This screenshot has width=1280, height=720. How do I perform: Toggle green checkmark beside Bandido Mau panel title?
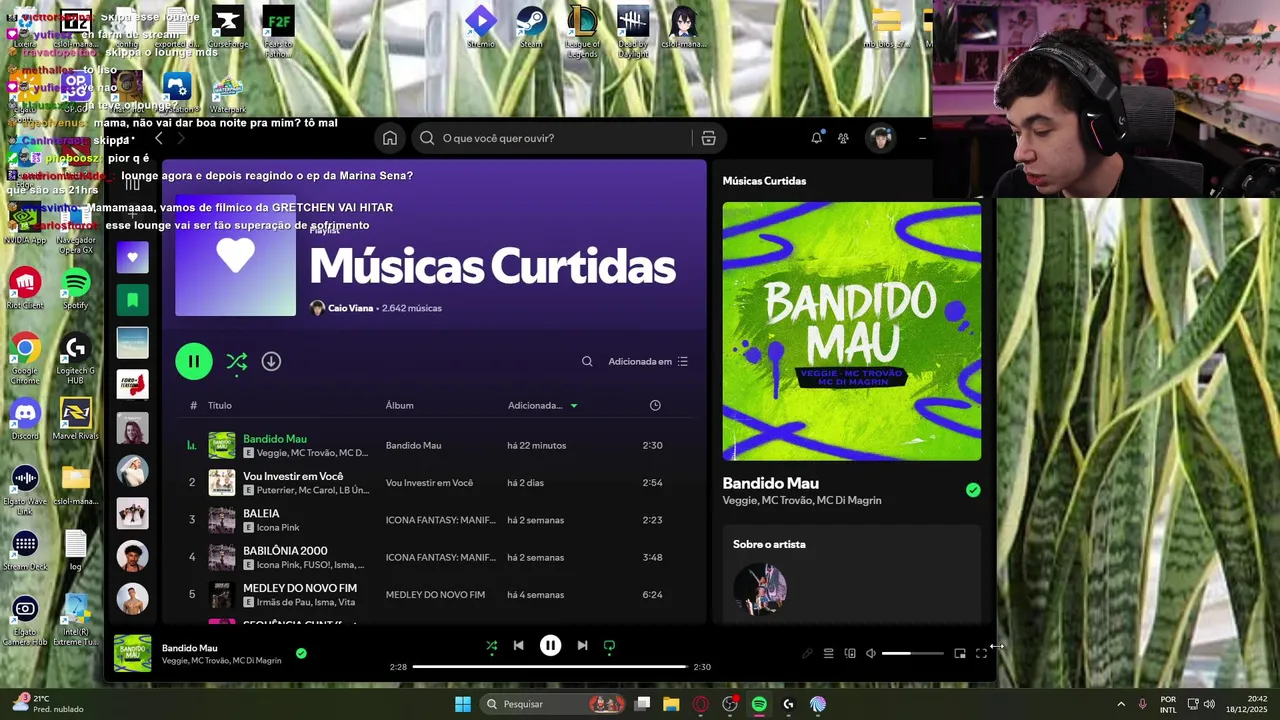coord(973,490)
